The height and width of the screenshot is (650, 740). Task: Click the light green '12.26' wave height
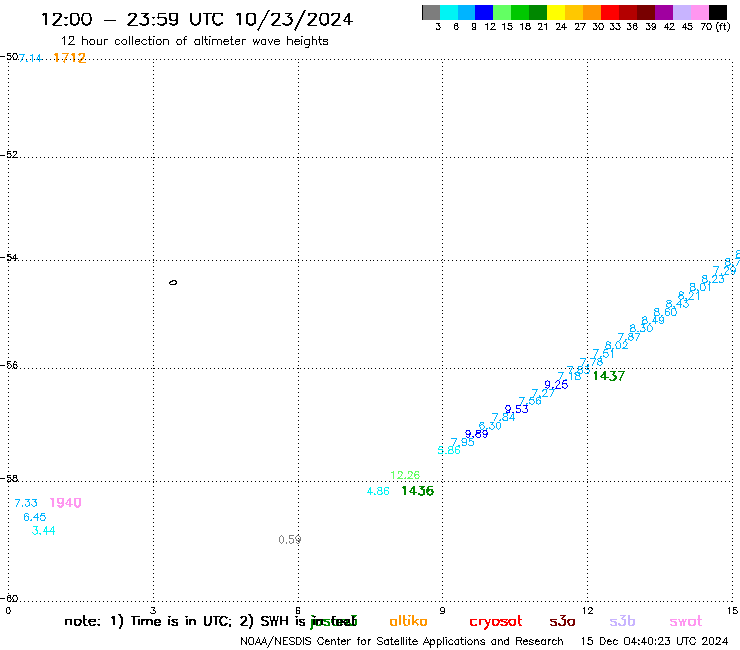[405, 475]
